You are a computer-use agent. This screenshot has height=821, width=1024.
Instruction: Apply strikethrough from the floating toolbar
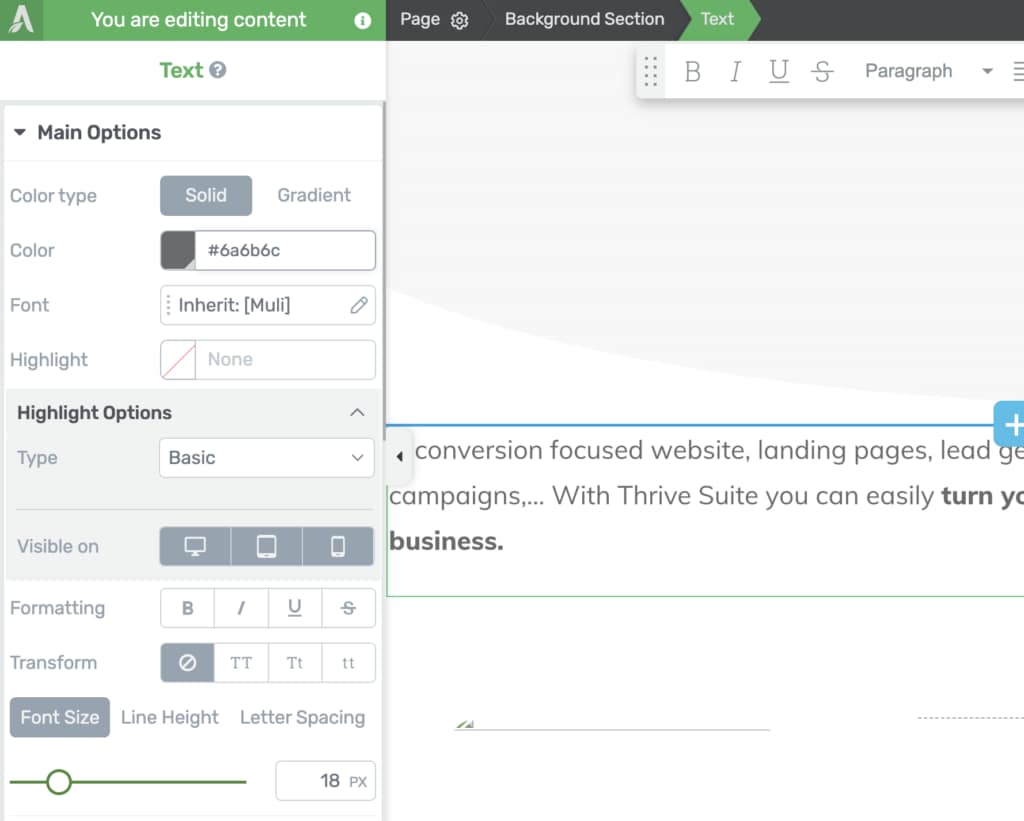click(822, 71)
